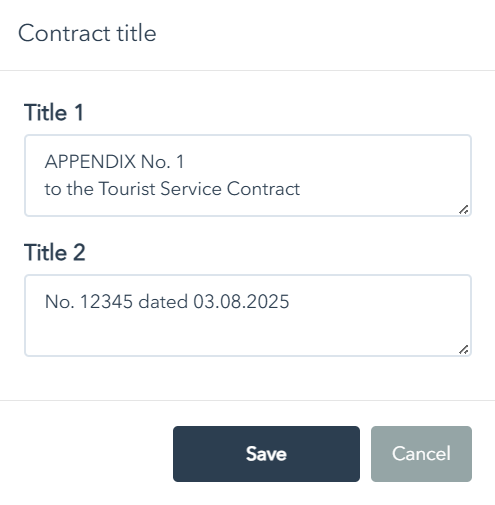Cancel editing the contract title
Screen dimensions: 495x505
click(x=421, y=454)
